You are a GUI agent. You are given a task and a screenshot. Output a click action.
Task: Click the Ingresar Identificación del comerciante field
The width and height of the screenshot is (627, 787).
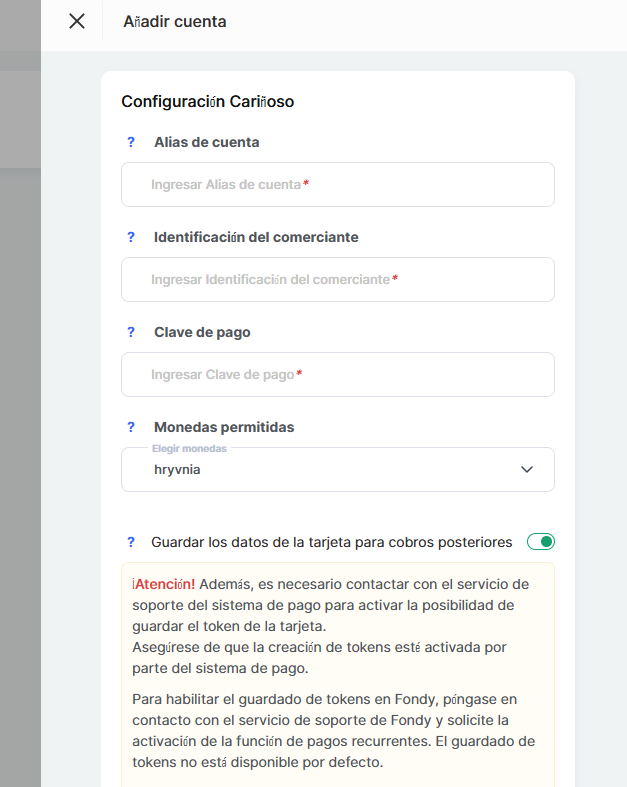coord(338,280)
